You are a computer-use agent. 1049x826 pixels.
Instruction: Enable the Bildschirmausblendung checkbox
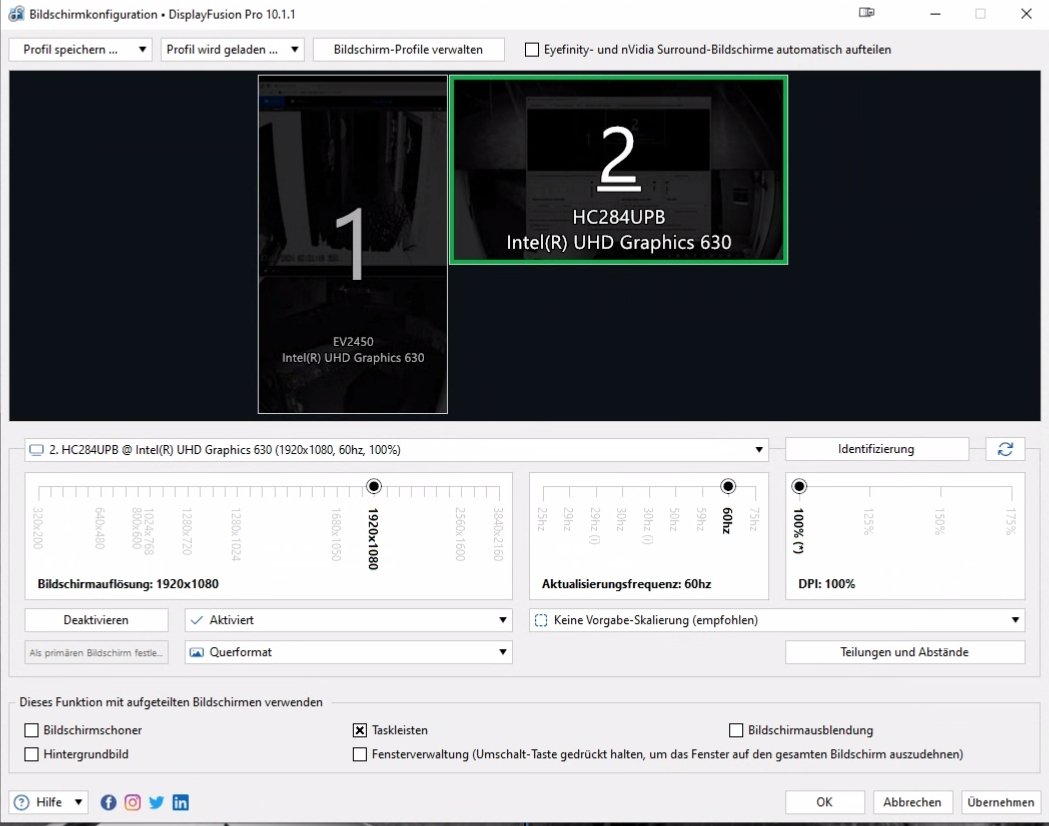point(736,730)
